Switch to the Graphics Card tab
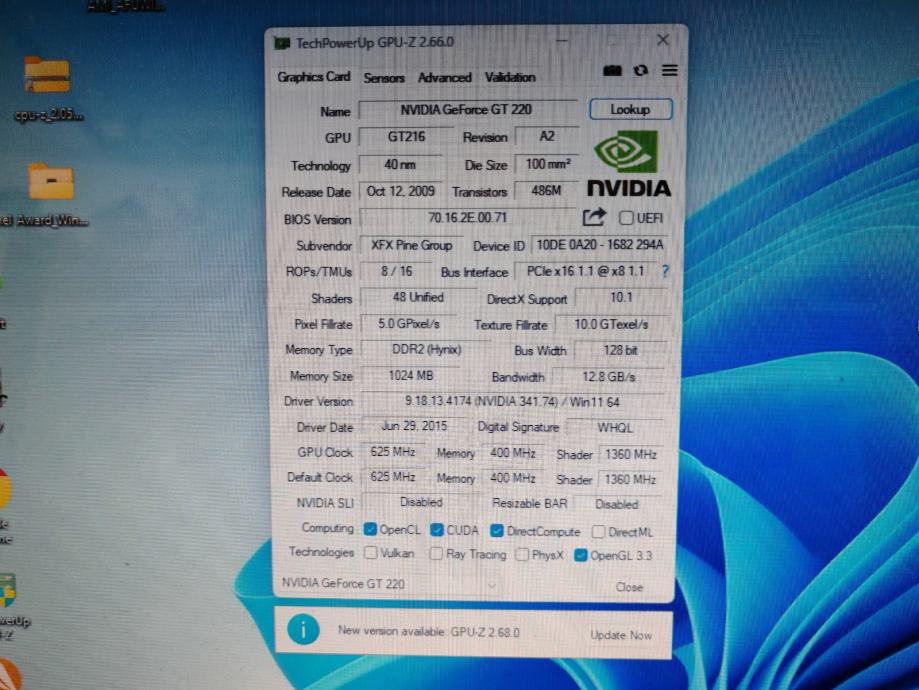Image resolution: width=919 pixels, height=690 pixels. click(x=314, y=77)
